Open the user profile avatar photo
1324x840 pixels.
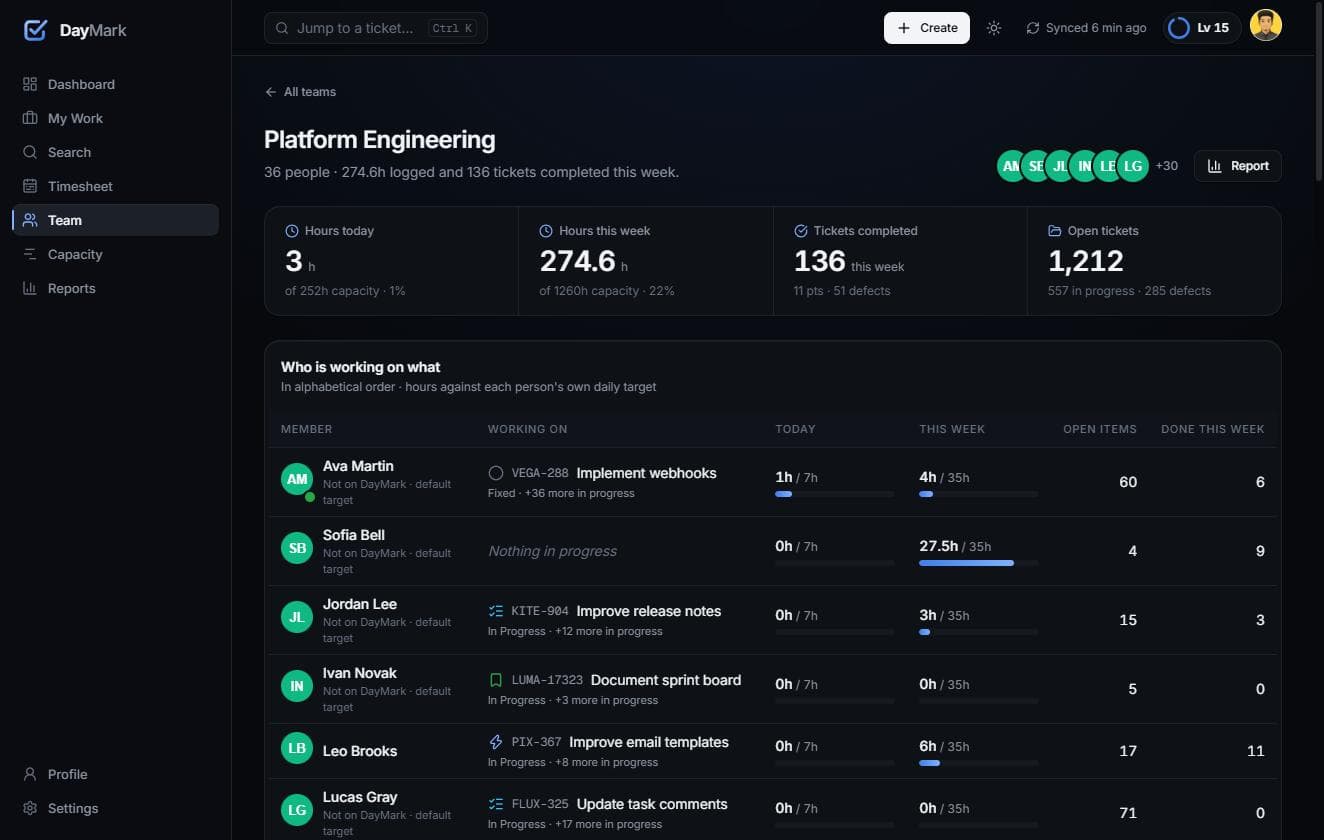point(1266,27)
